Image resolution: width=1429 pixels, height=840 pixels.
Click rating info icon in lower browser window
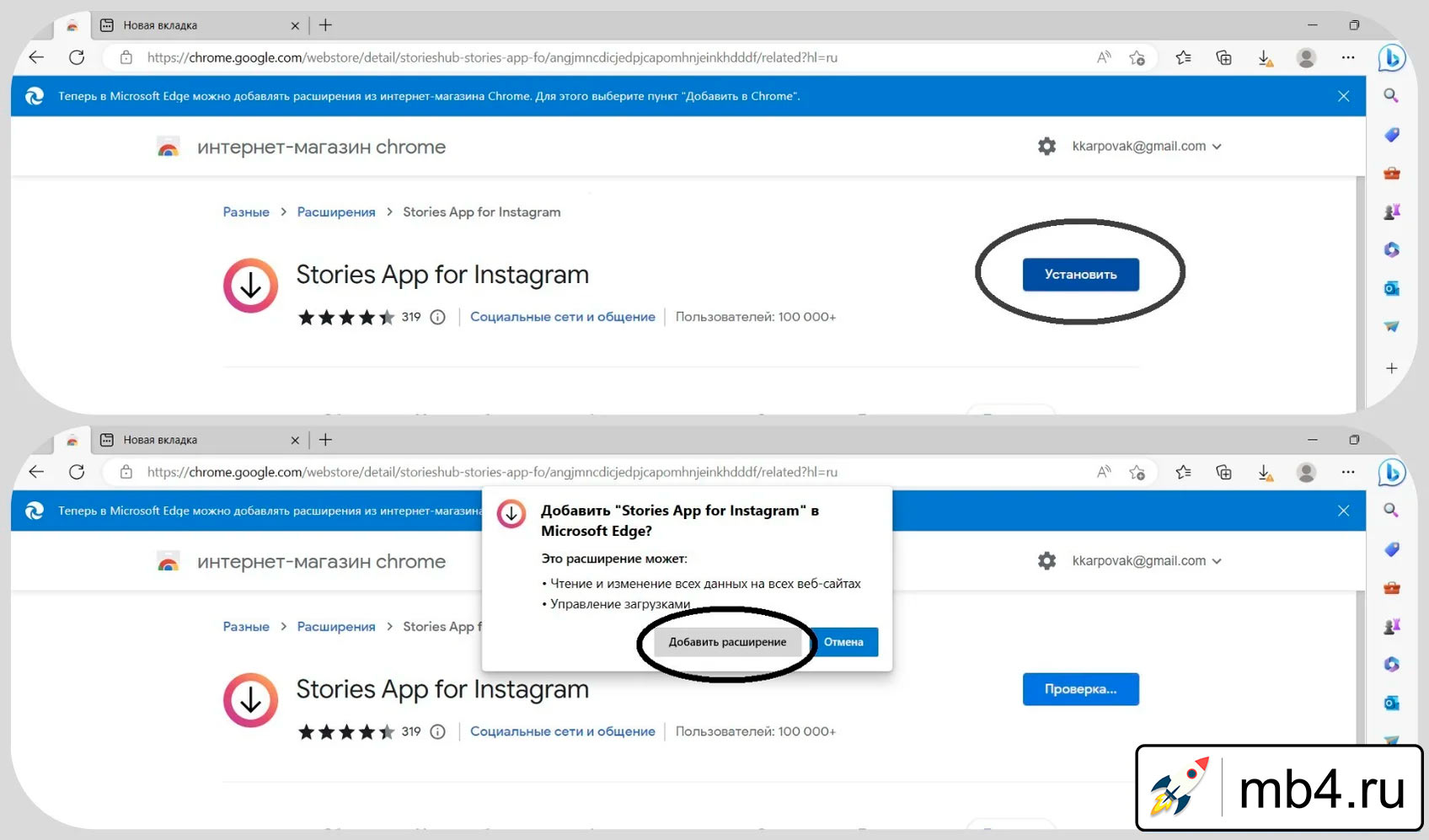437,731
